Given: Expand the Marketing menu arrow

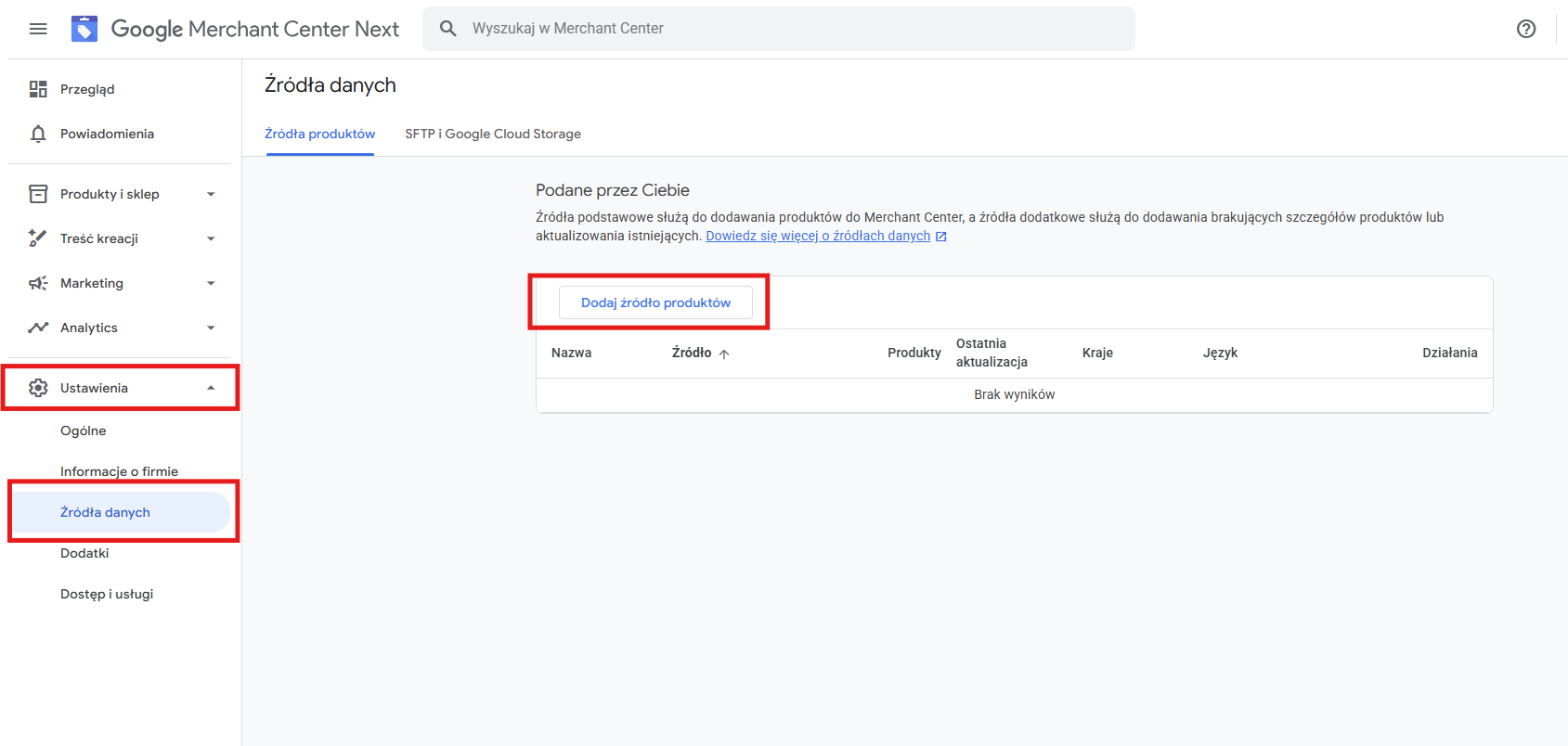Looking at the screenshot, I should (x=211, y=283).
